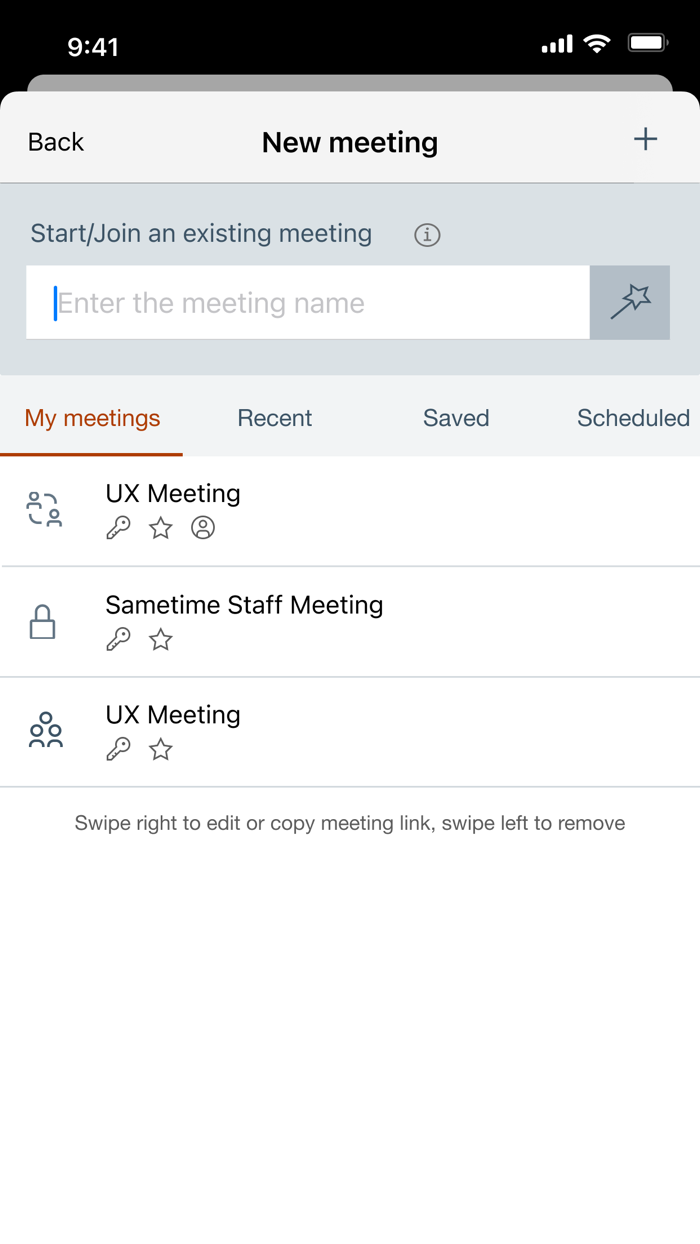The image size is (700, 1244).
Task: Toggle the star on the last UX Meeting
Action: coord(160,748)
